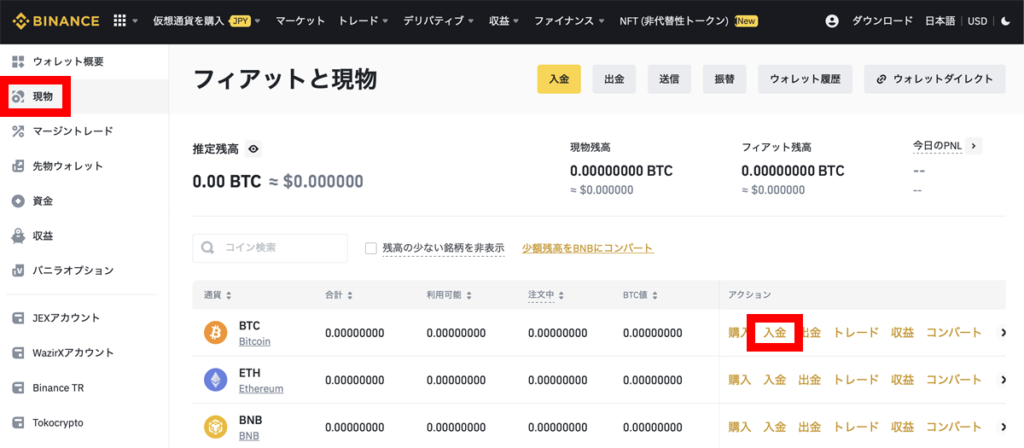The width and height of the screenshot is (1024, 448).
Task: Open ダウンロード in top bar
Action: pos(882,21)
